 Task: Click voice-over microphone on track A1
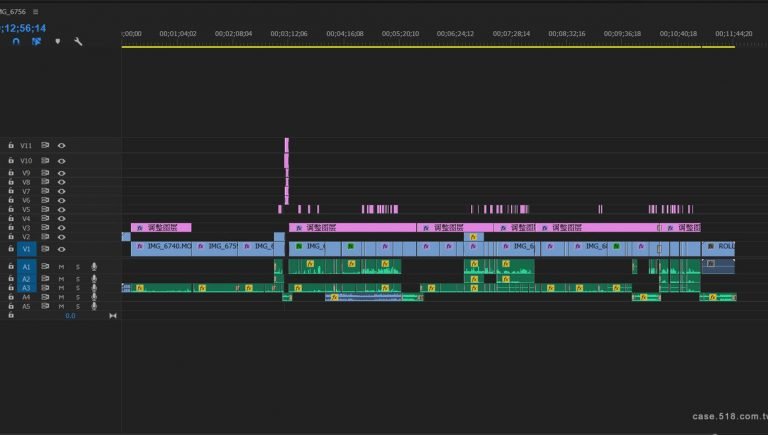click(x=94, y=267)
